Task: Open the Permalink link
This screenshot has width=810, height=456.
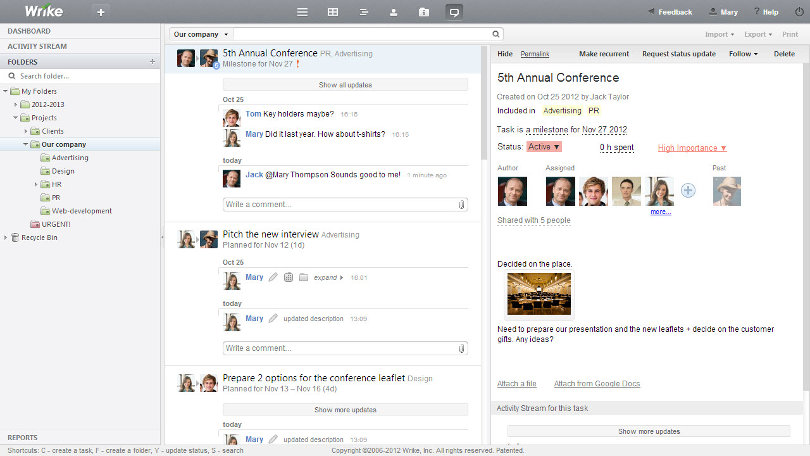Action: [x=535, y=54]
